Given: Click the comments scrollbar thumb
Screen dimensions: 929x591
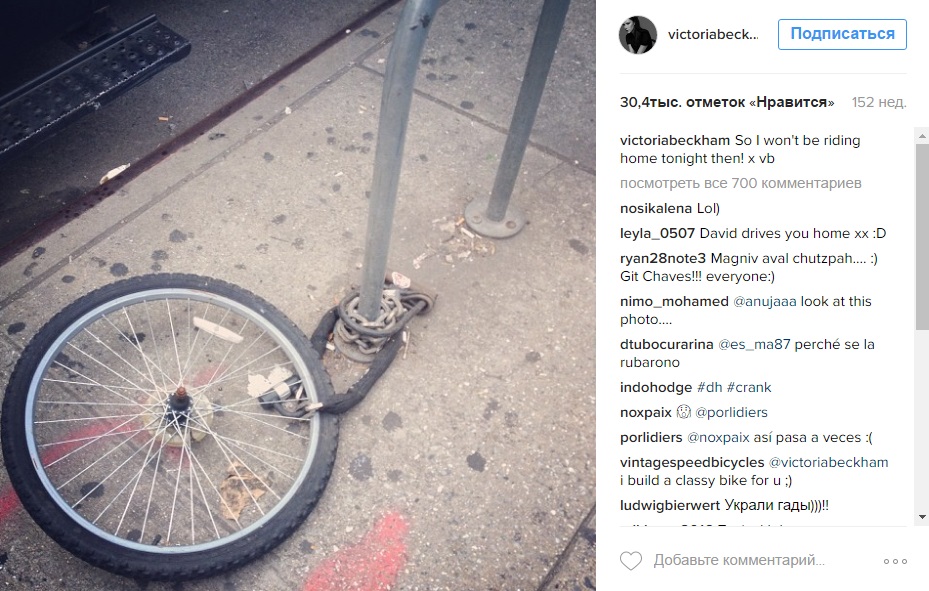Looking at the screenshot, I should point(922,237).
